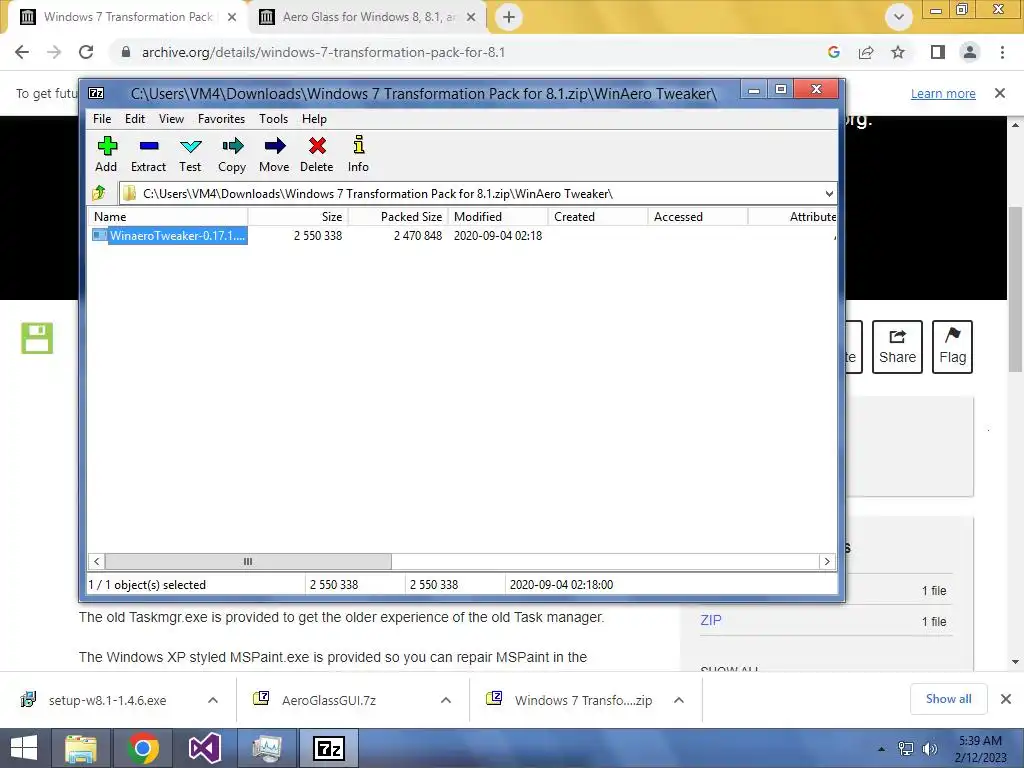Expand the 7-Zip address path dropdown

click(x=829, y=194)
